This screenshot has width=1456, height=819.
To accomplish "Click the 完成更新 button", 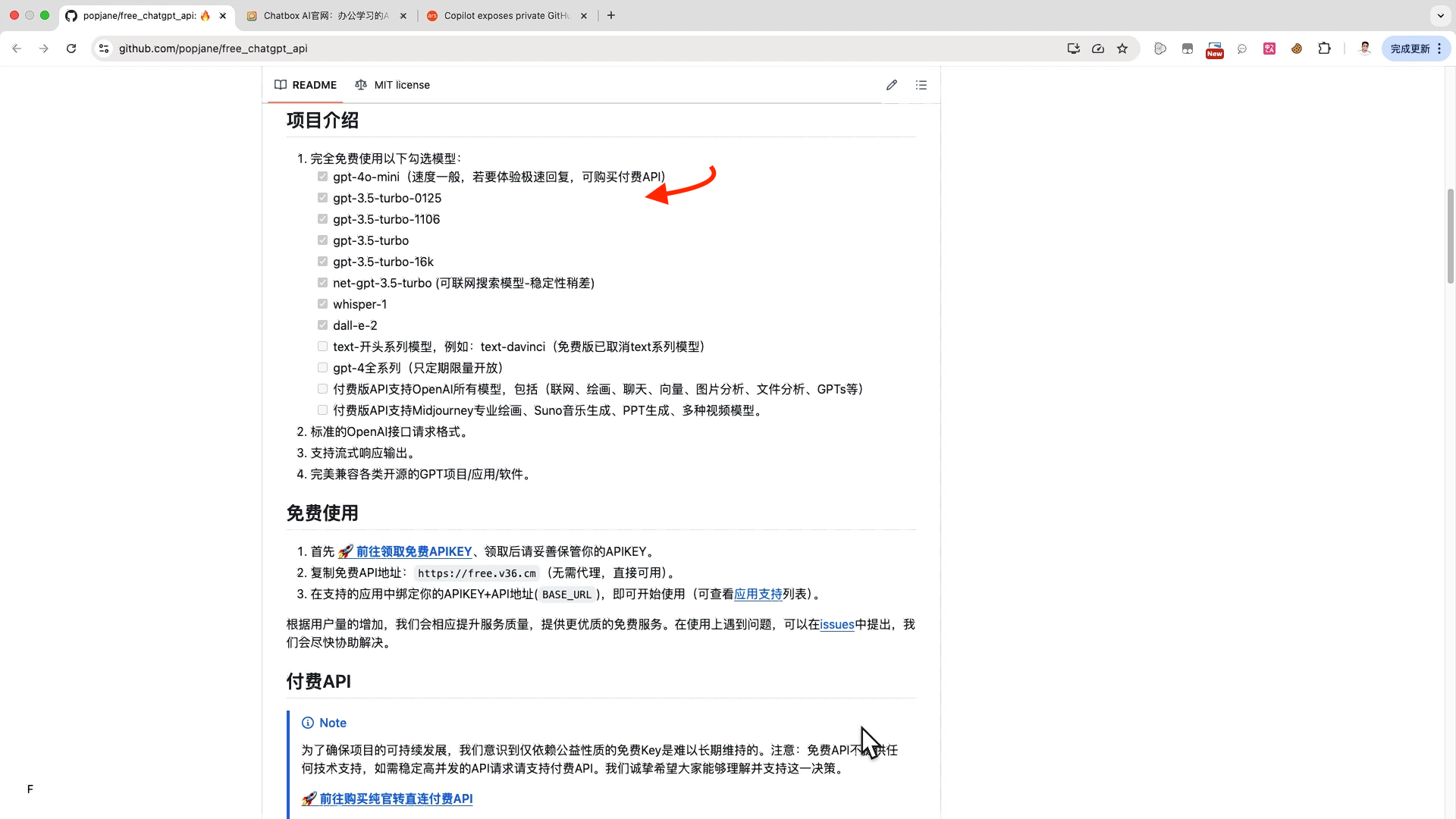I will point(1410,49).
